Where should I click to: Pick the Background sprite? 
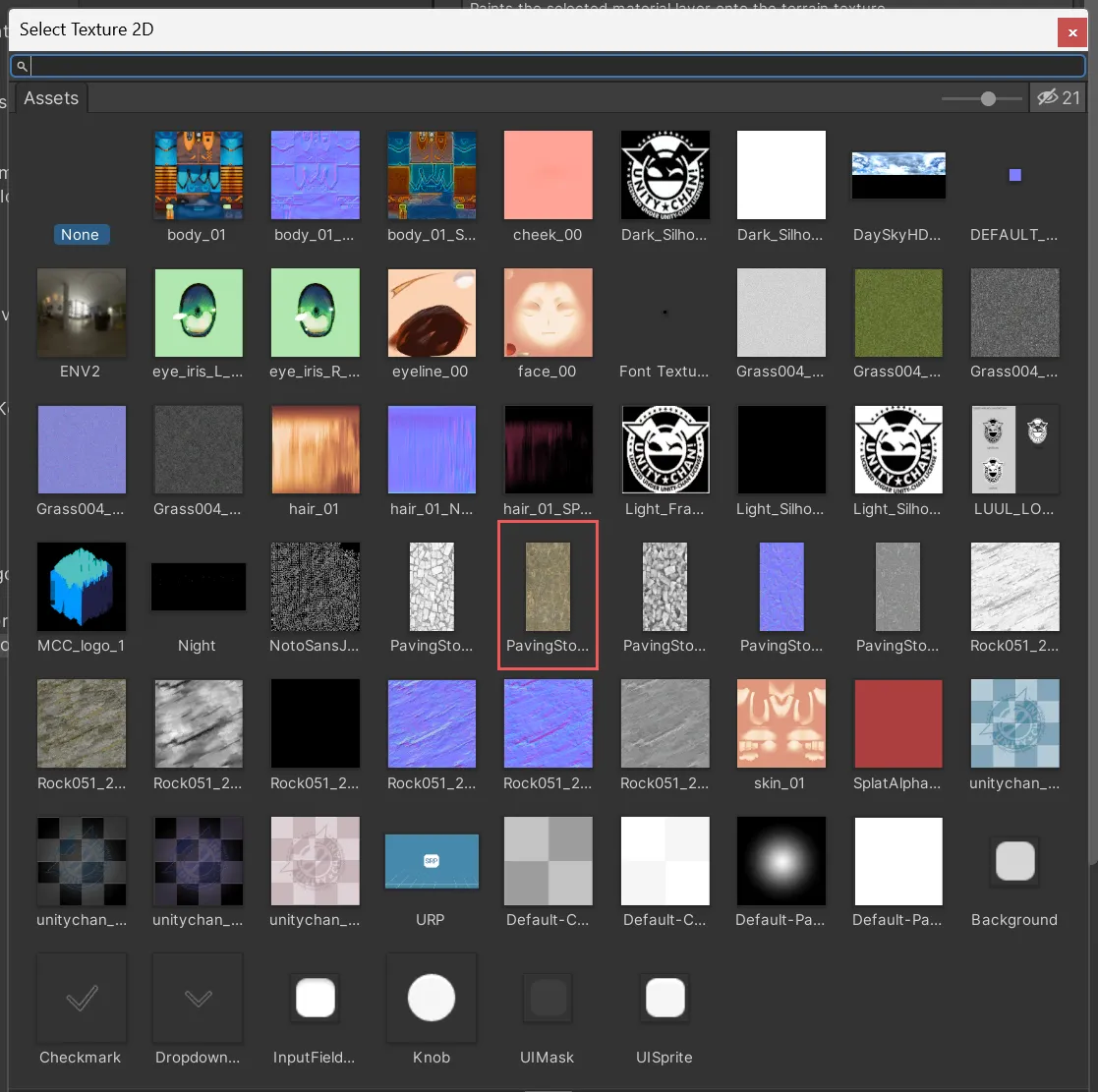(x=1014, y=861)
